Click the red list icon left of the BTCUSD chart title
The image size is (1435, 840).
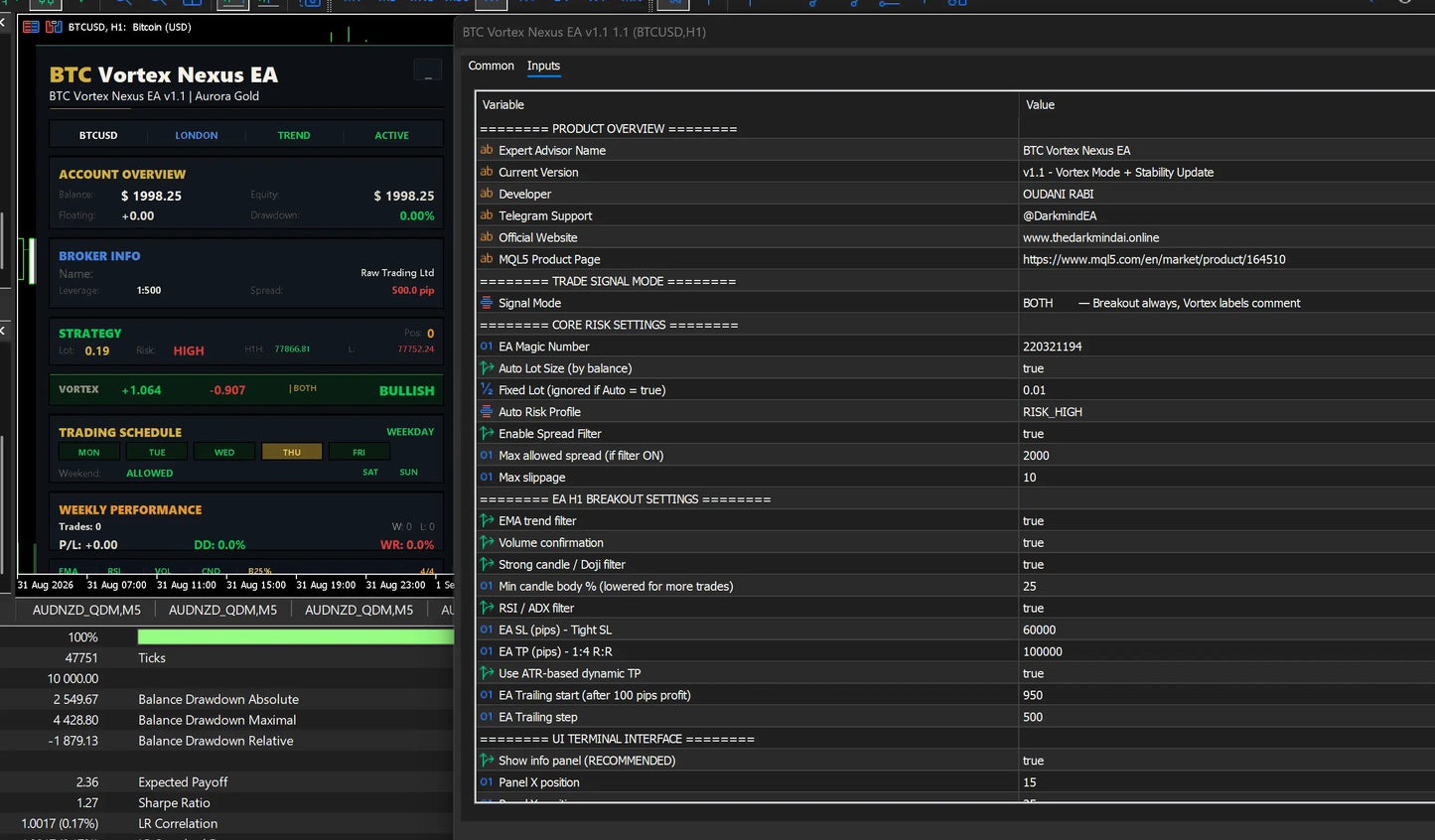click(x=31, y=27)
